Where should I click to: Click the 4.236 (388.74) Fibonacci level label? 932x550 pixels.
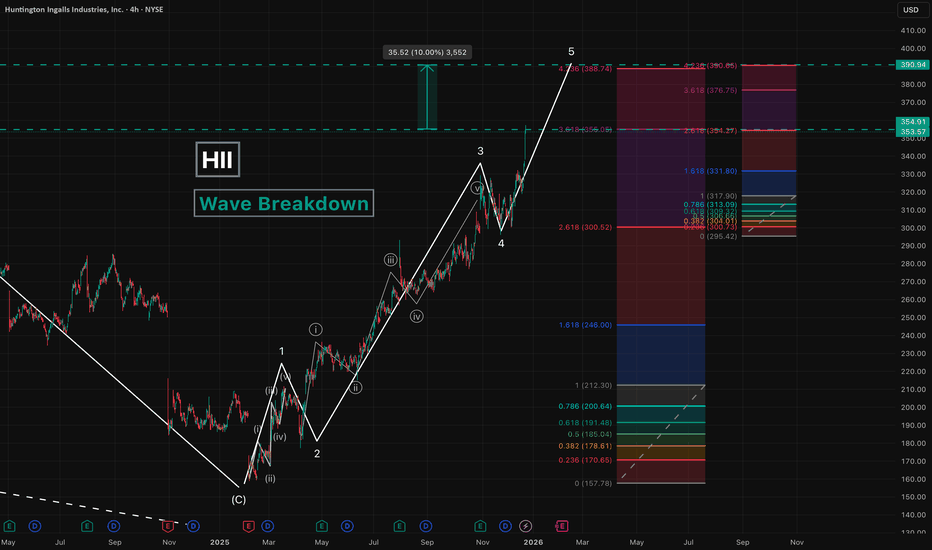[585, 69]
